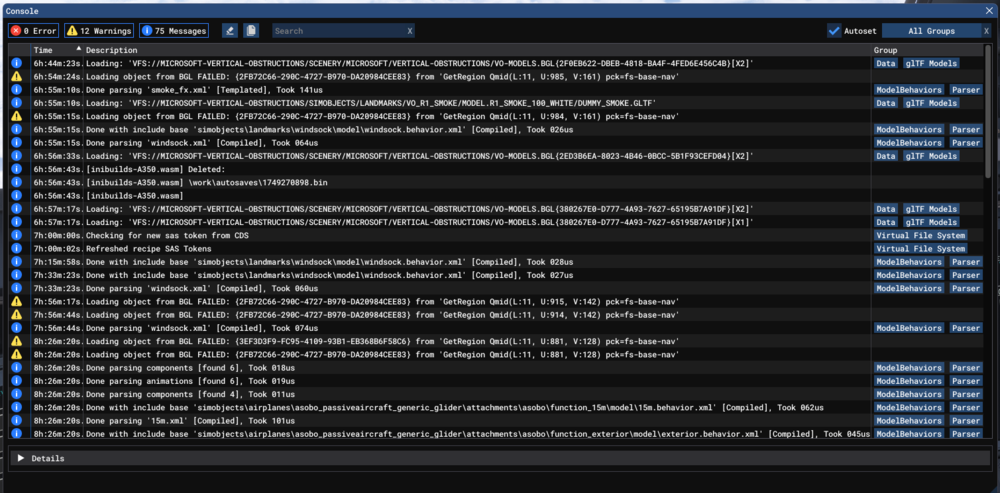Viewport: 1000px width, 493px height.
Task: Sort by the Description column header
Action: [x=112, y=50]
